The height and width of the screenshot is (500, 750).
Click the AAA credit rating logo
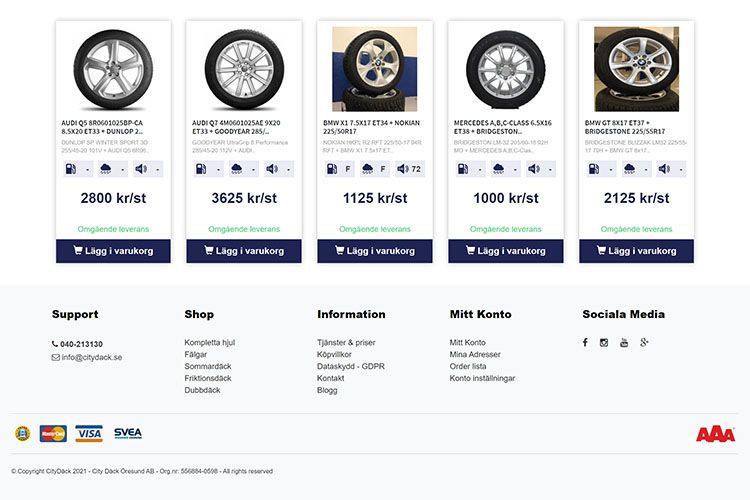[x=715, y=434]
